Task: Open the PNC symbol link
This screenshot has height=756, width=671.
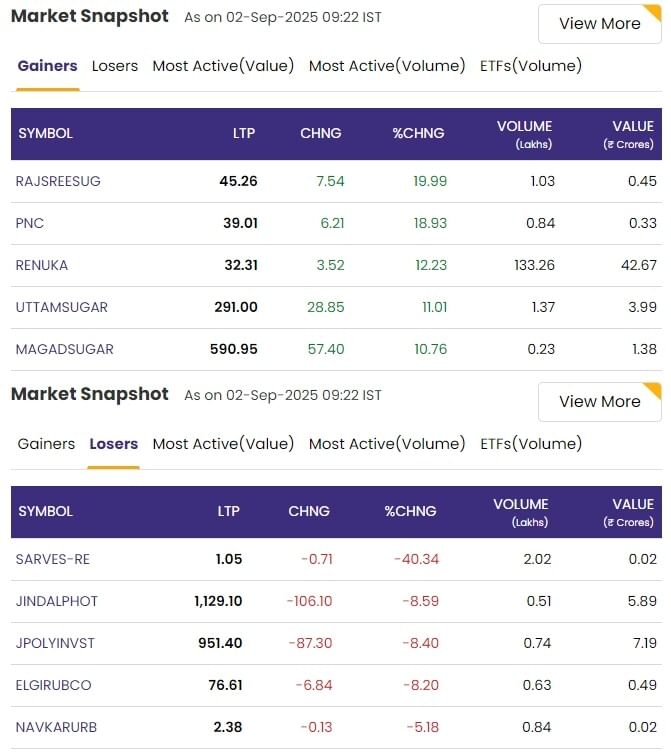Action: coord(30,223)
